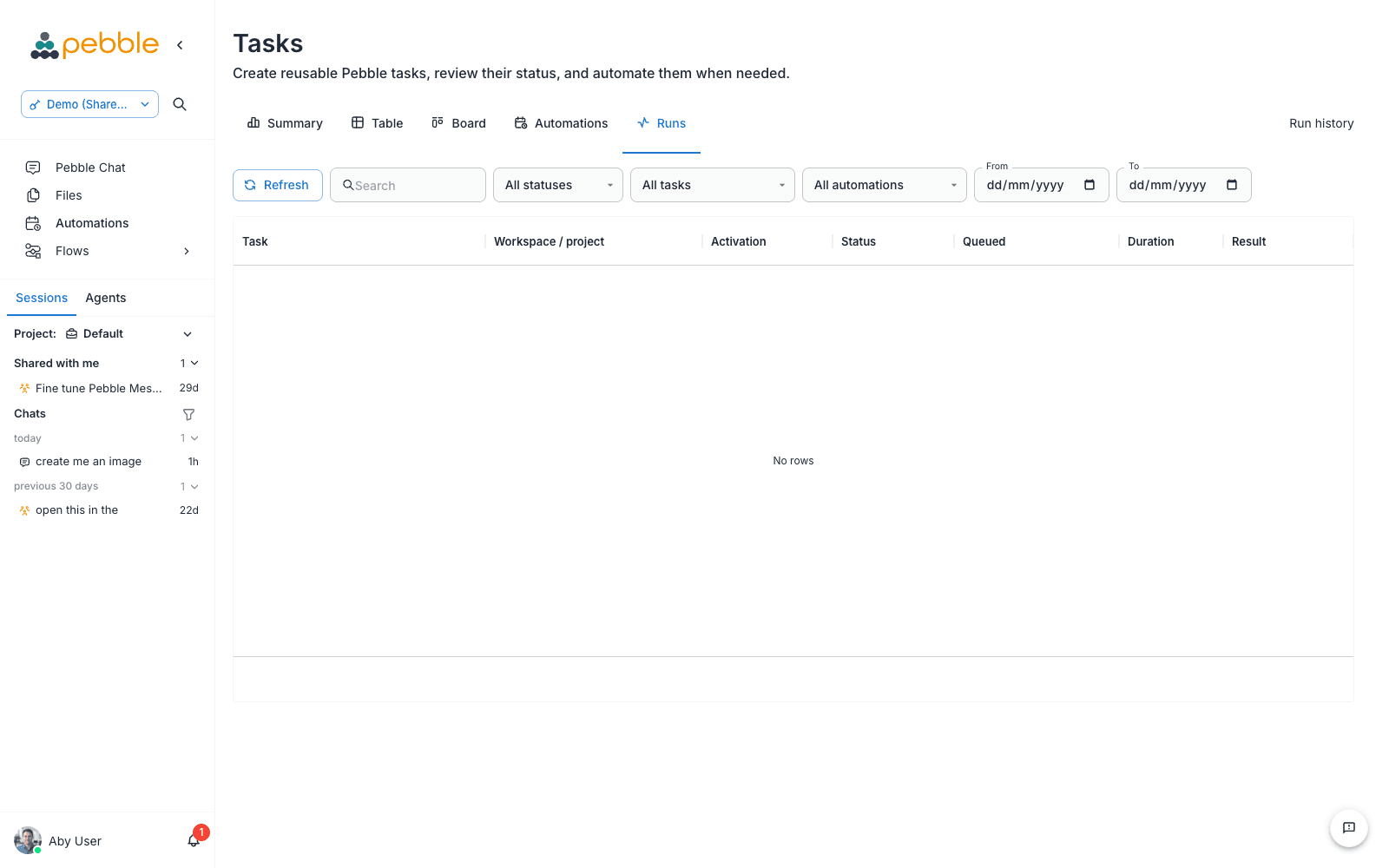Open the From date calendar picker icon
The height and width of the screenshot is (868, 1389).
pyautogui.click(x=1089, y=185)
